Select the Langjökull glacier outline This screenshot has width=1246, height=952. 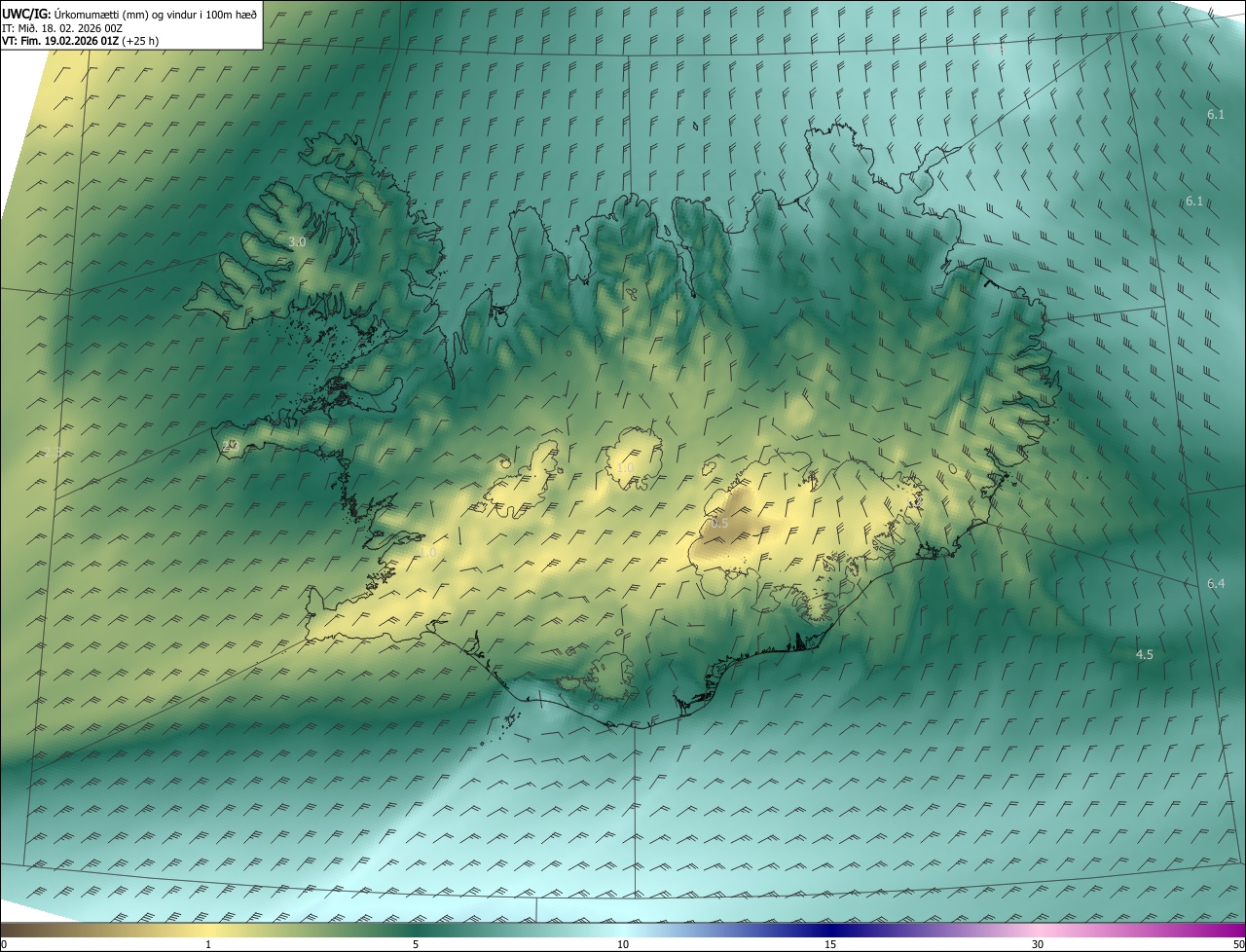pos(524,482)
